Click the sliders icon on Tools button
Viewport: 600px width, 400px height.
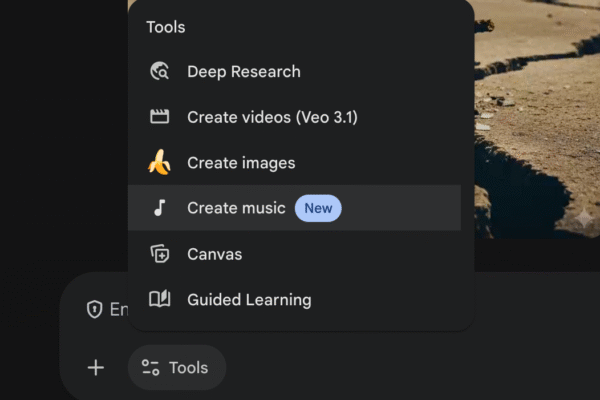point(150,367)
